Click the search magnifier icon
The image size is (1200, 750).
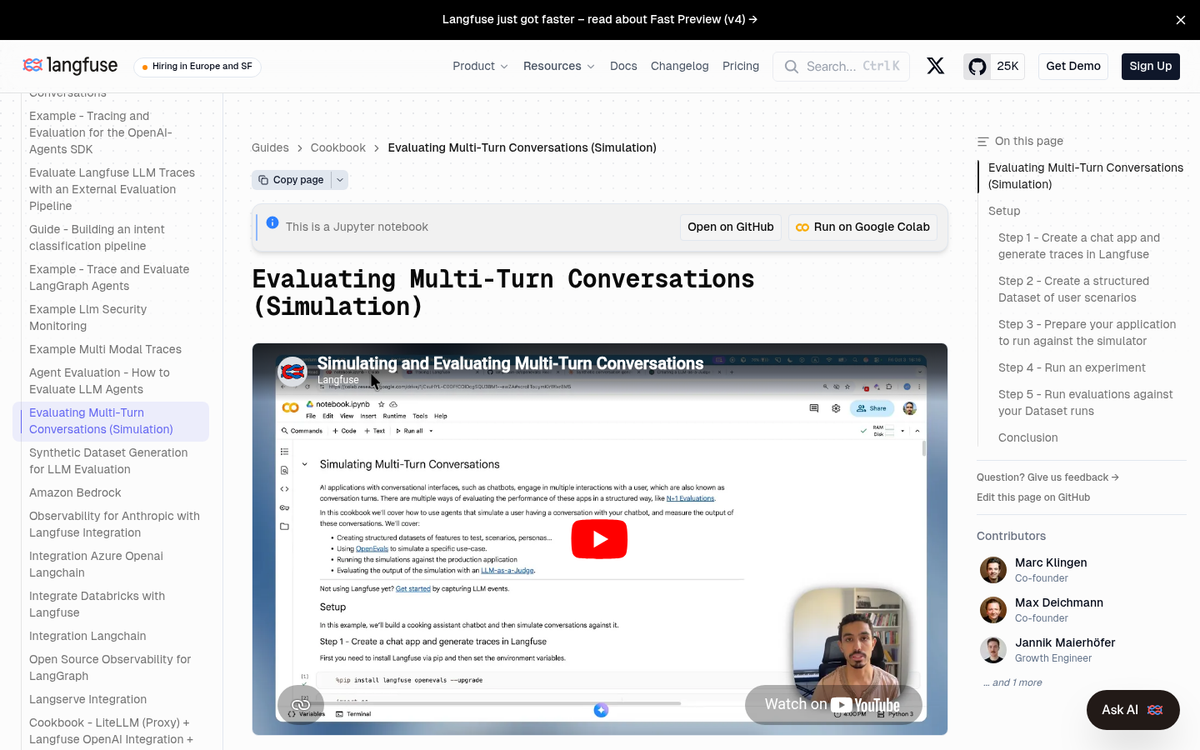pyautogui.click(x=791, y=66)
